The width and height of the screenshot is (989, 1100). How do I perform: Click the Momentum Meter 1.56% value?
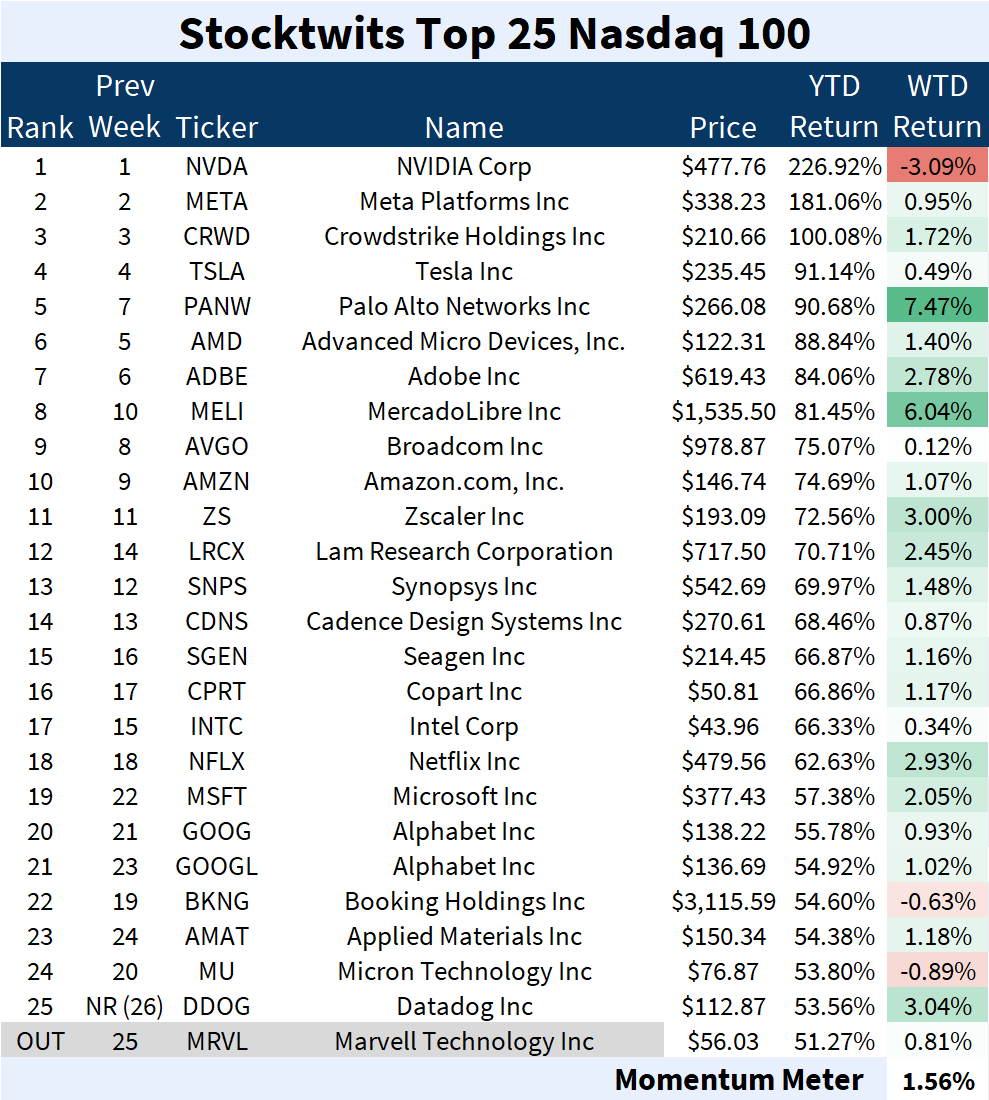(938, 1081)
